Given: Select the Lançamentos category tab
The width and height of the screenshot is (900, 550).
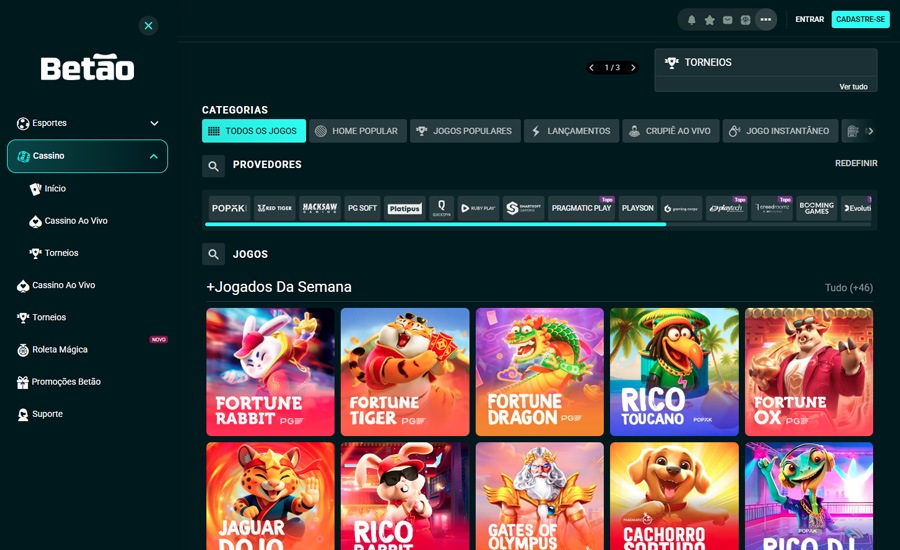Looking at the screenshot, I should click(x=571, y=131).
